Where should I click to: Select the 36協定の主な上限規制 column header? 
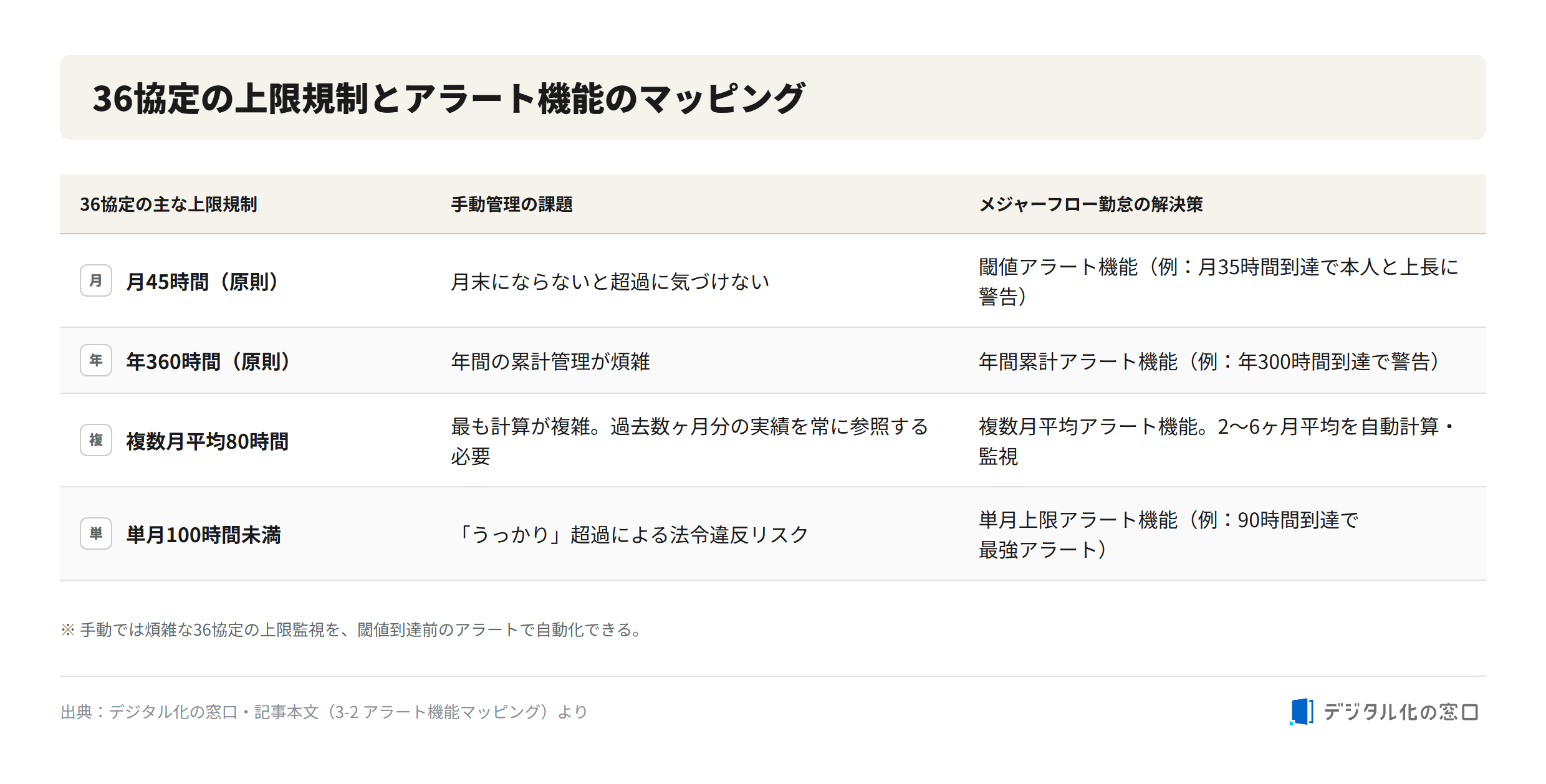168,204
